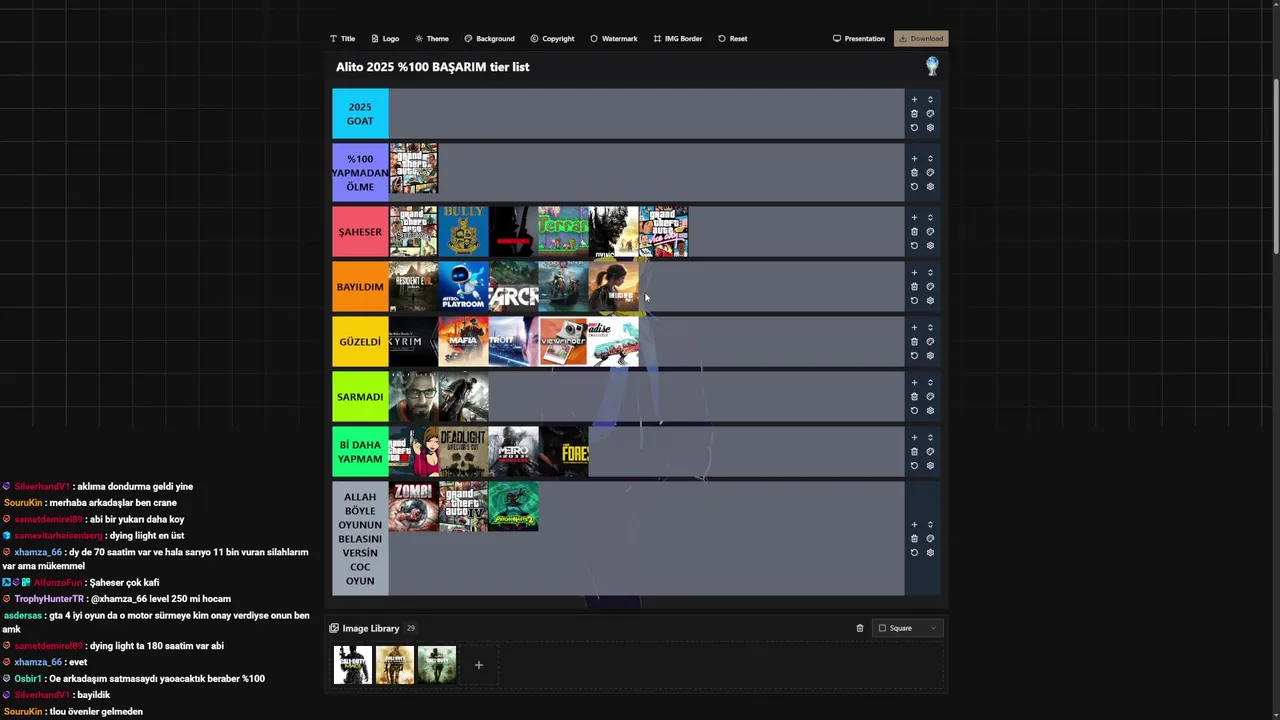The height and width of the screenshot is (720, 1280).
Task: Open the ŞAHESER row settings gear
Action: click(x=930, y=246)
